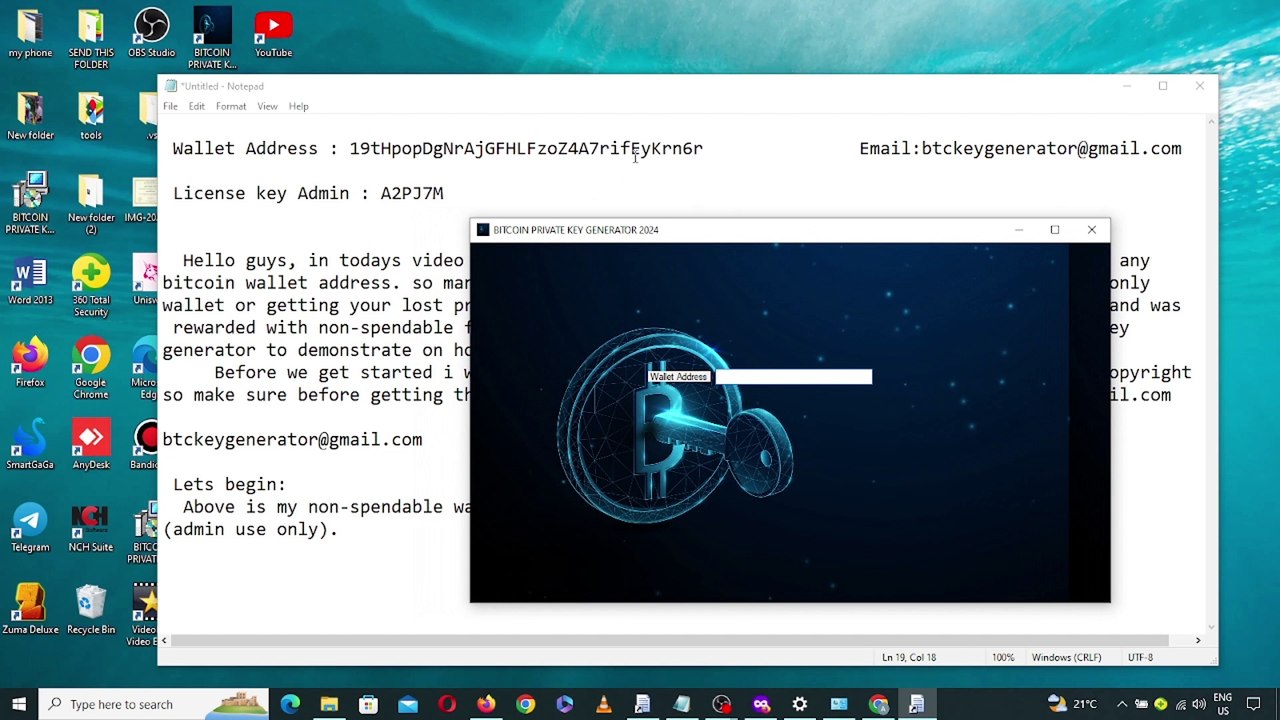Screen dimensions: 1280x720
Task: Open the 'tools' folder on the desktop
Action: [x=91, y=116]
